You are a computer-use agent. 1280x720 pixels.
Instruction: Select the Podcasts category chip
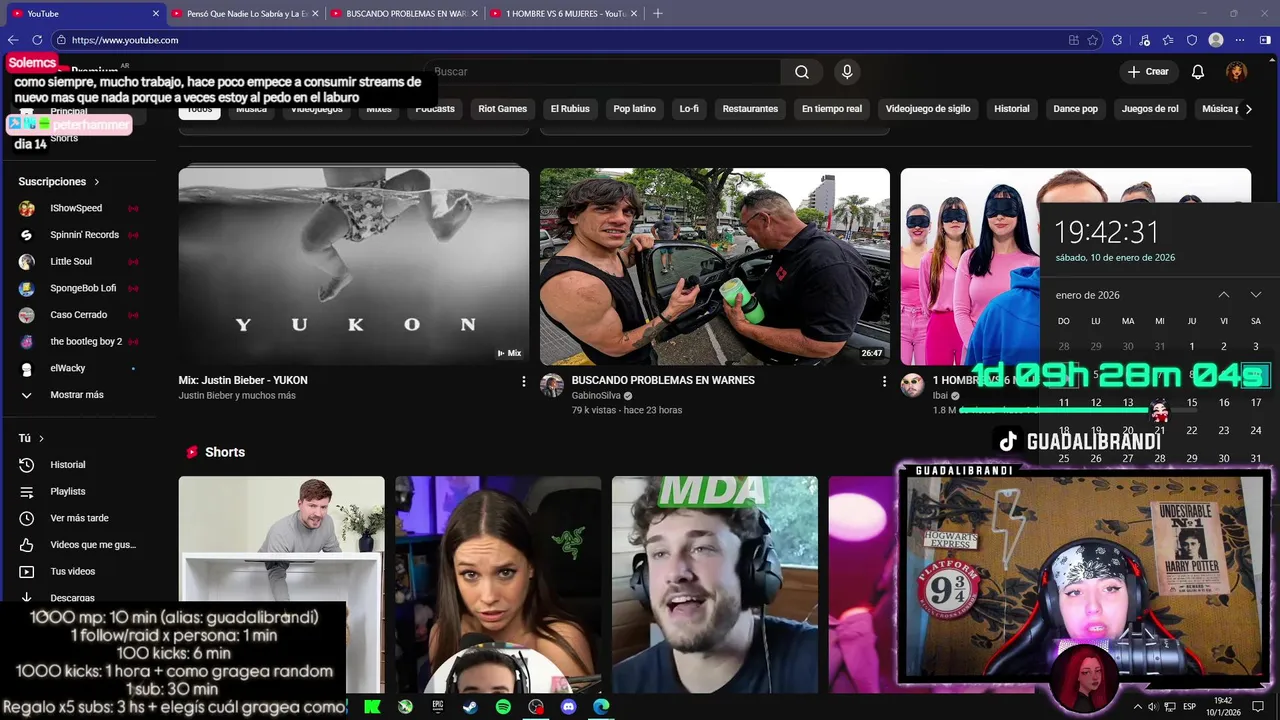coord(435,109)
